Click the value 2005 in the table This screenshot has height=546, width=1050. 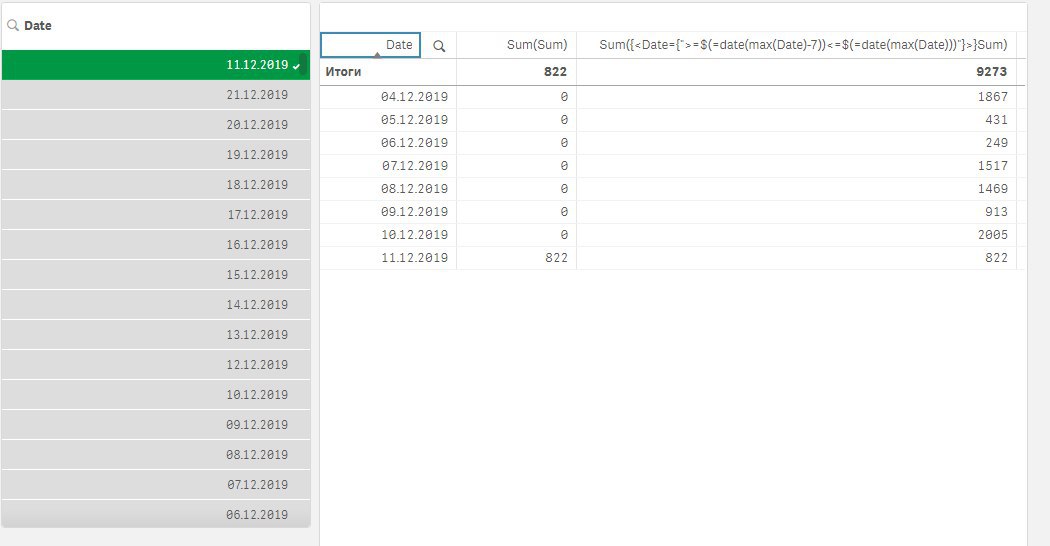[992, 235]
